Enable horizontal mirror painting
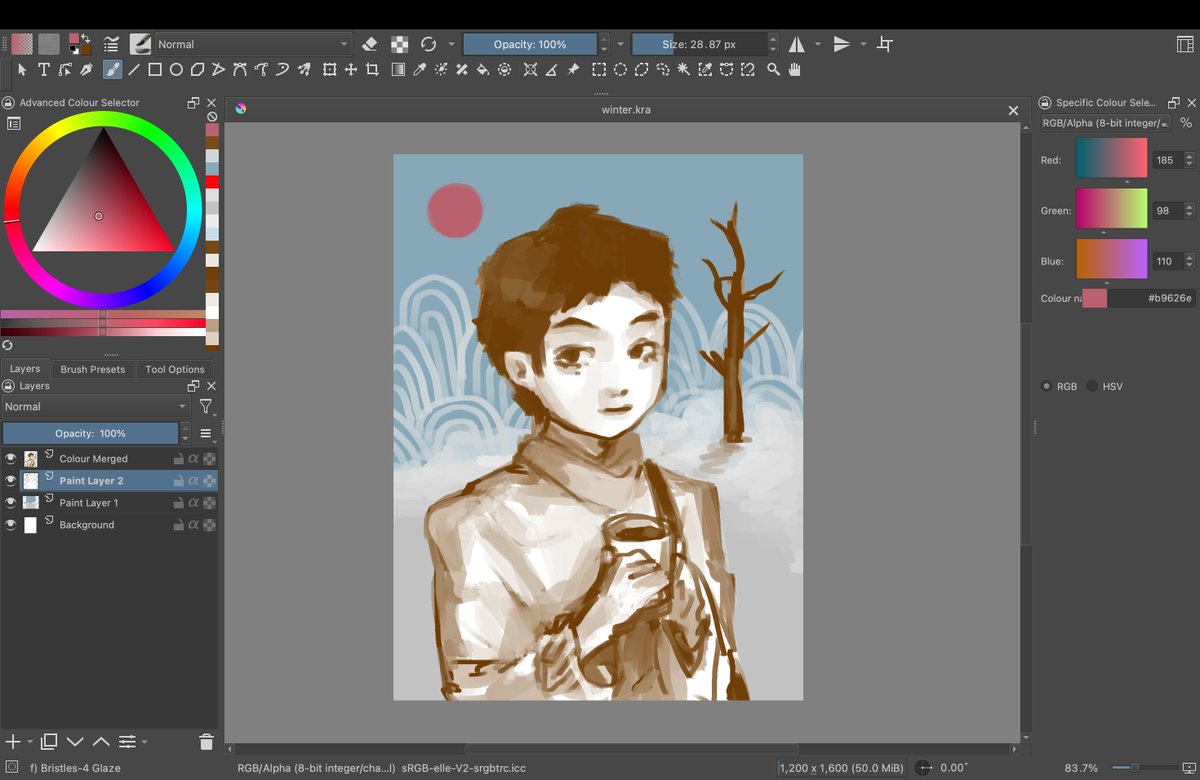This screenshot has width=1200, height=780. pos(797,44)
